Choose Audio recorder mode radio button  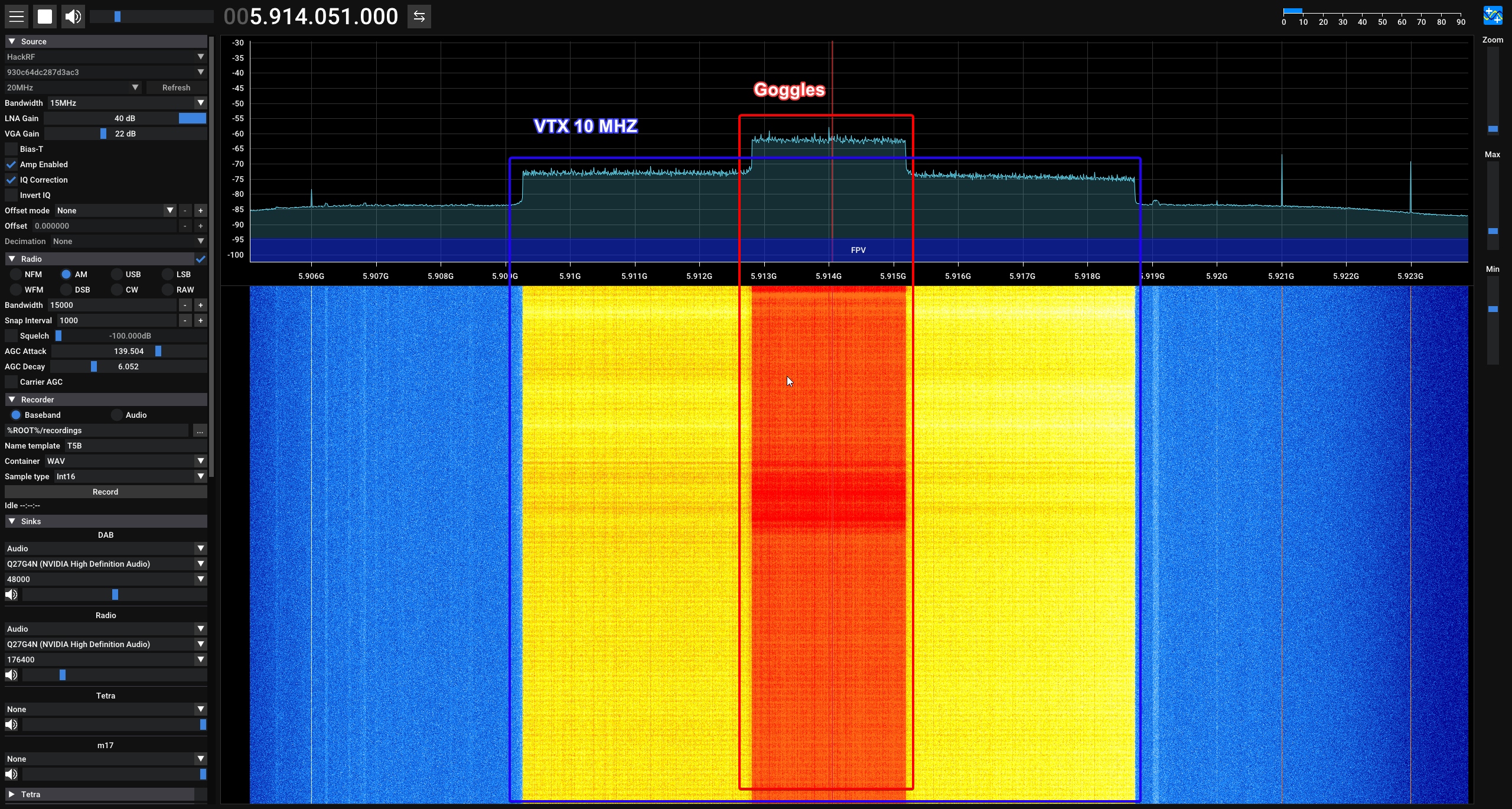pos(117,415)
